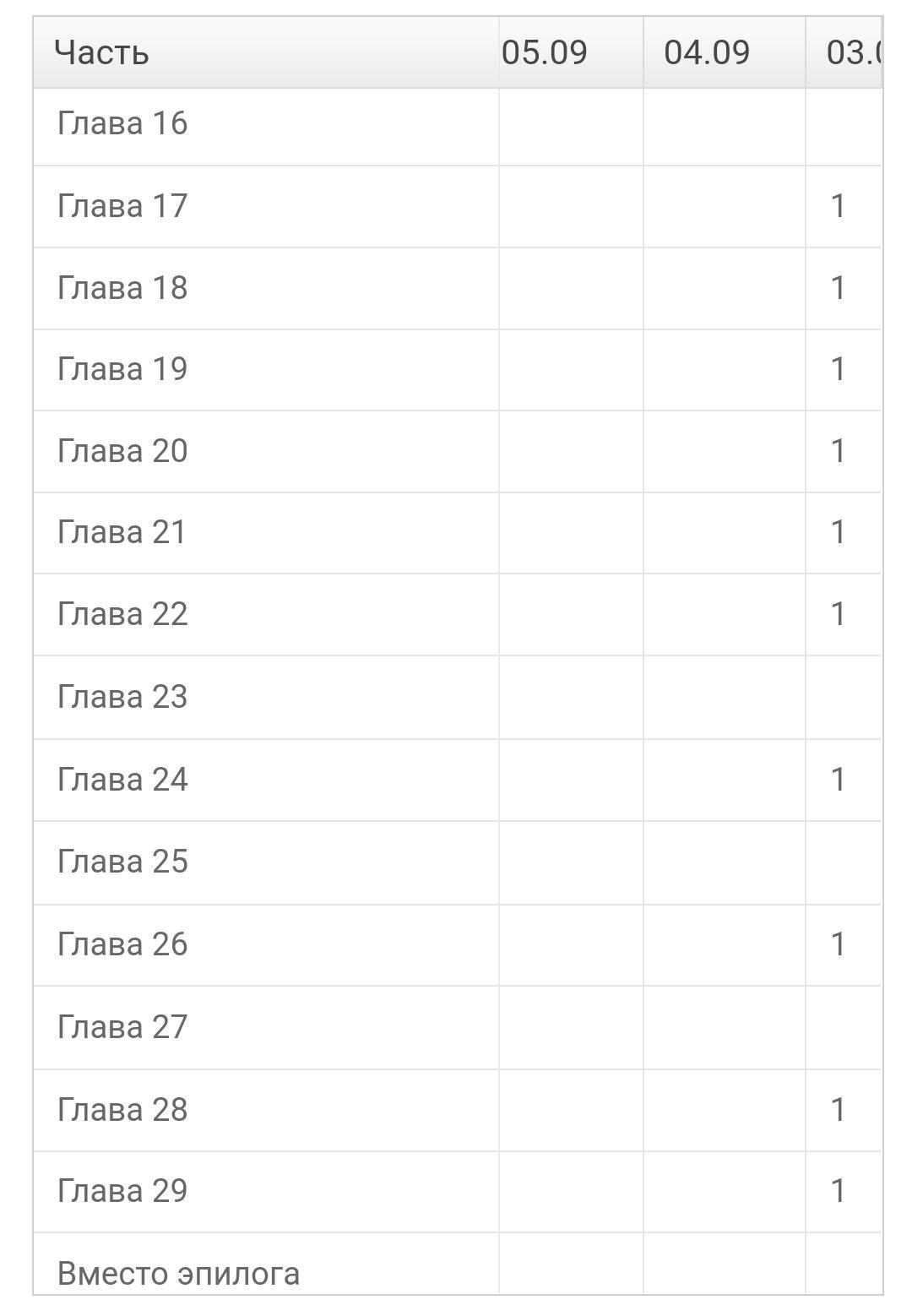Screen dimensions: 912x1316
Task: Select the Глава 17 row label
Action: point(122,206)
